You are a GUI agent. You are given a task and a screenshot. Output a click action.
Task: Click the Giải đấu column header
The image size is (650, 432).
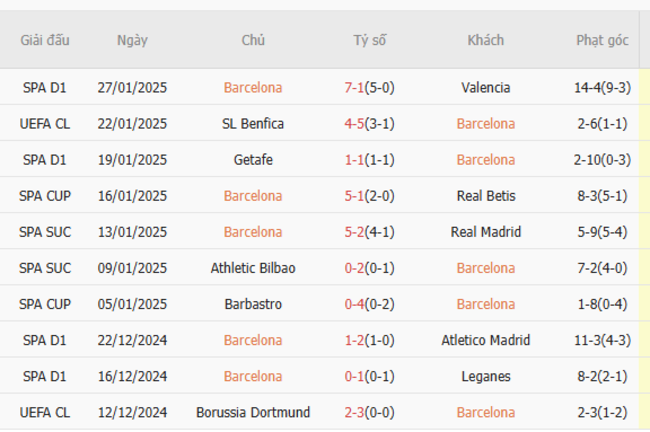45,40
